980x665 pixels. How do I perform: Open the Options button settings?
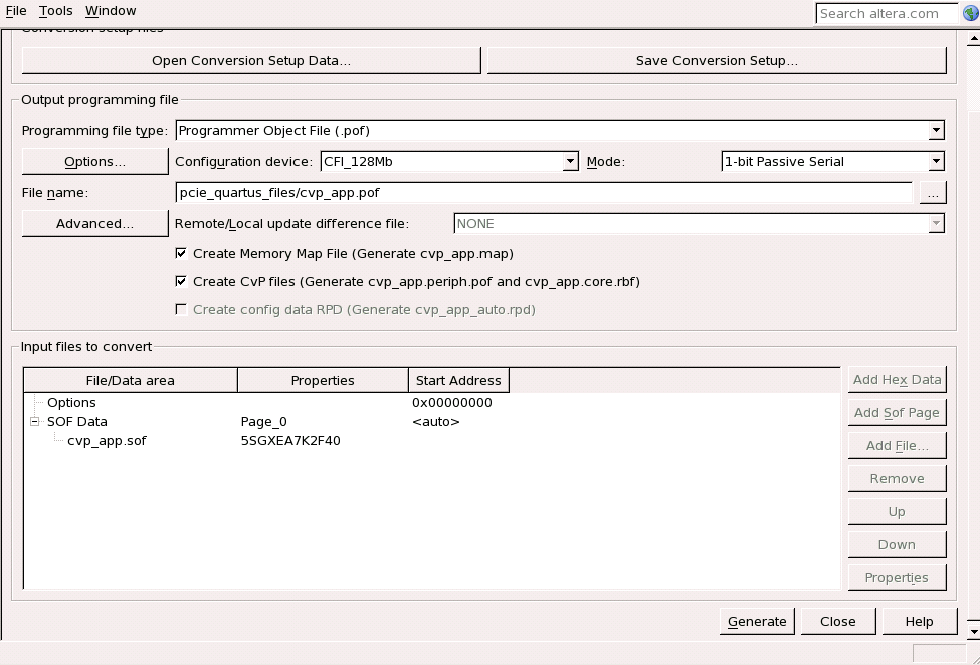pyautogui.click(x=95, y=162)
